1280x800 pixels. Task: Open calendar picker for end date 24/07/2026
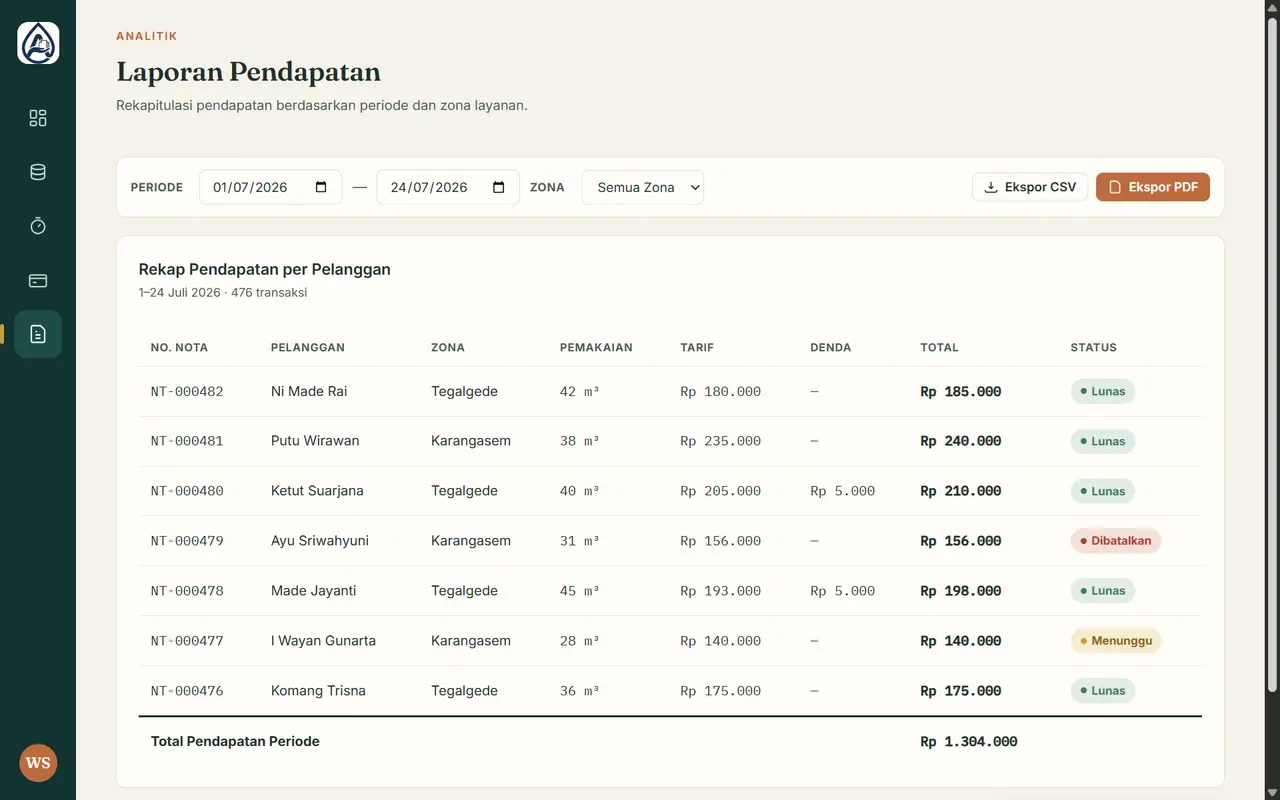(x=499, y=187)
